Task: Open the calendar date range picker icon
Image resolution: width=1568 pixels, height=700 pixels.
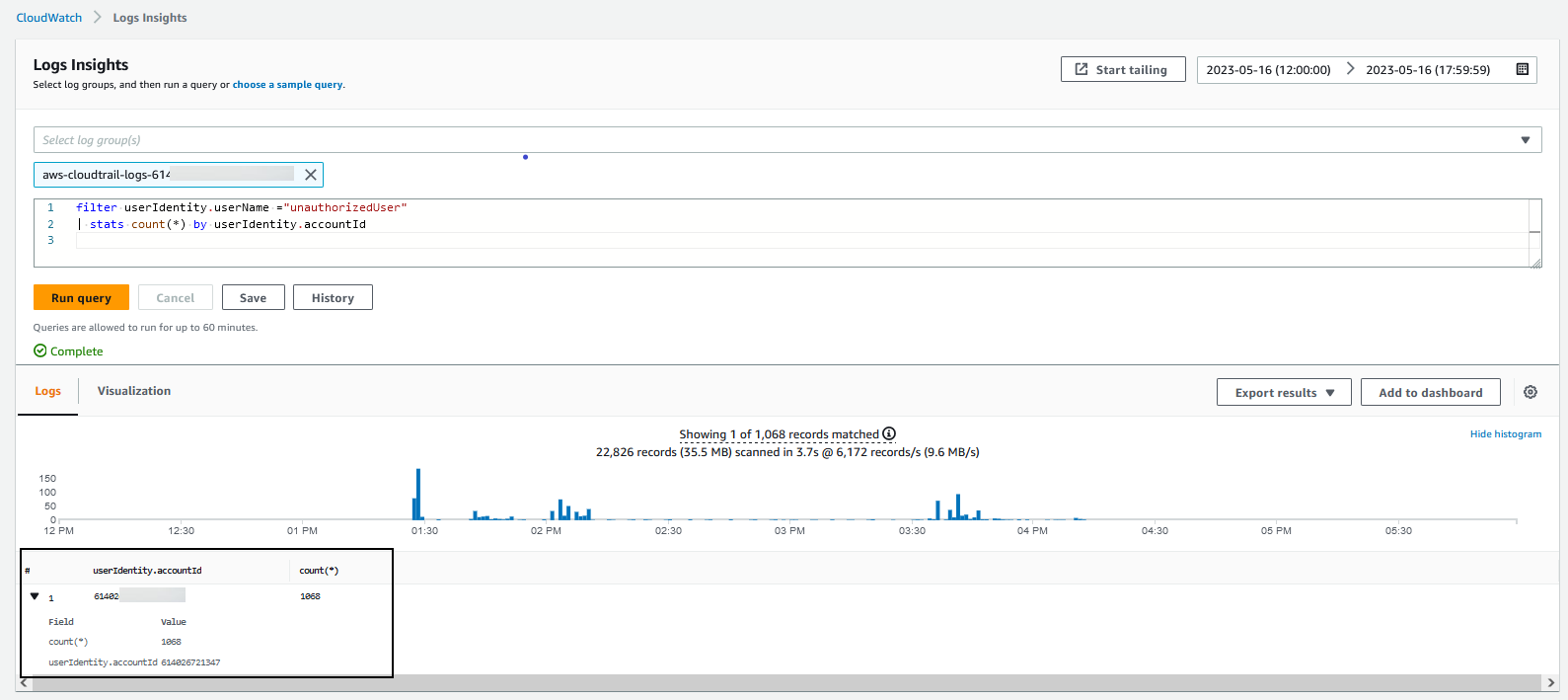Action: (x=1522, y=69)
